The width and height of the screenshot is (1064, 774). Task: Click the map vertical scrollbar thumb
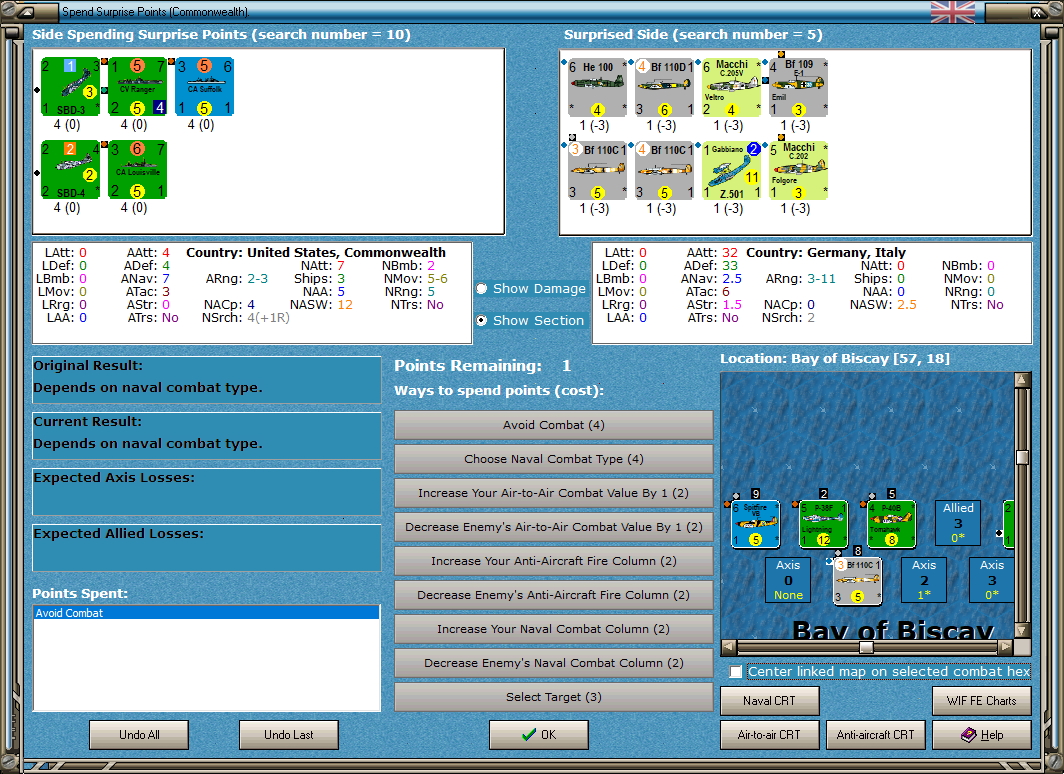[x=1023, y=457]
